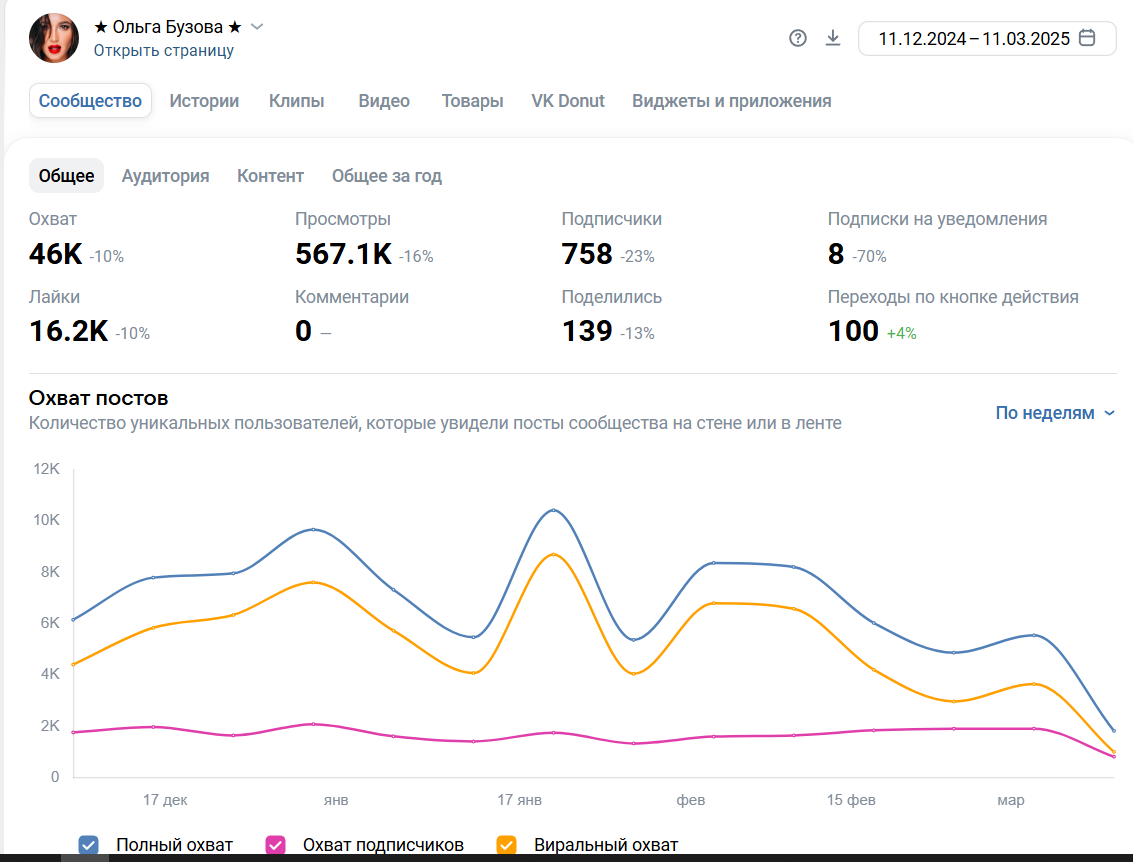Viewport: 1133px width, 862px height.
Task: Click the Охват value 46K
Action: pos(56,254)
